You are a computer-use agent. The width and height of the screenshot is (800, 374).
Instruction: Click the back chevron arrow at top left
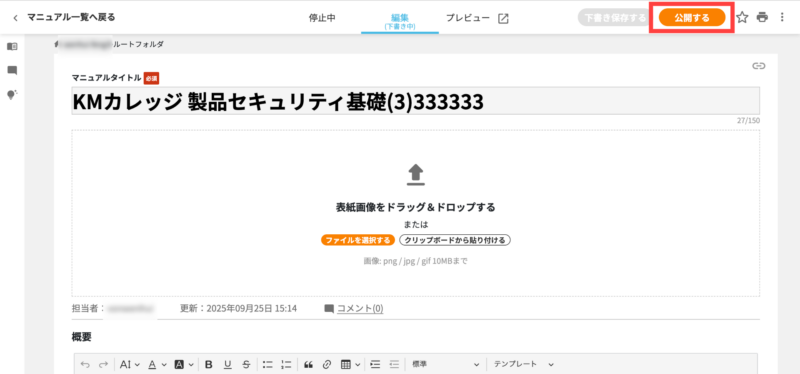tap(15, 18)
